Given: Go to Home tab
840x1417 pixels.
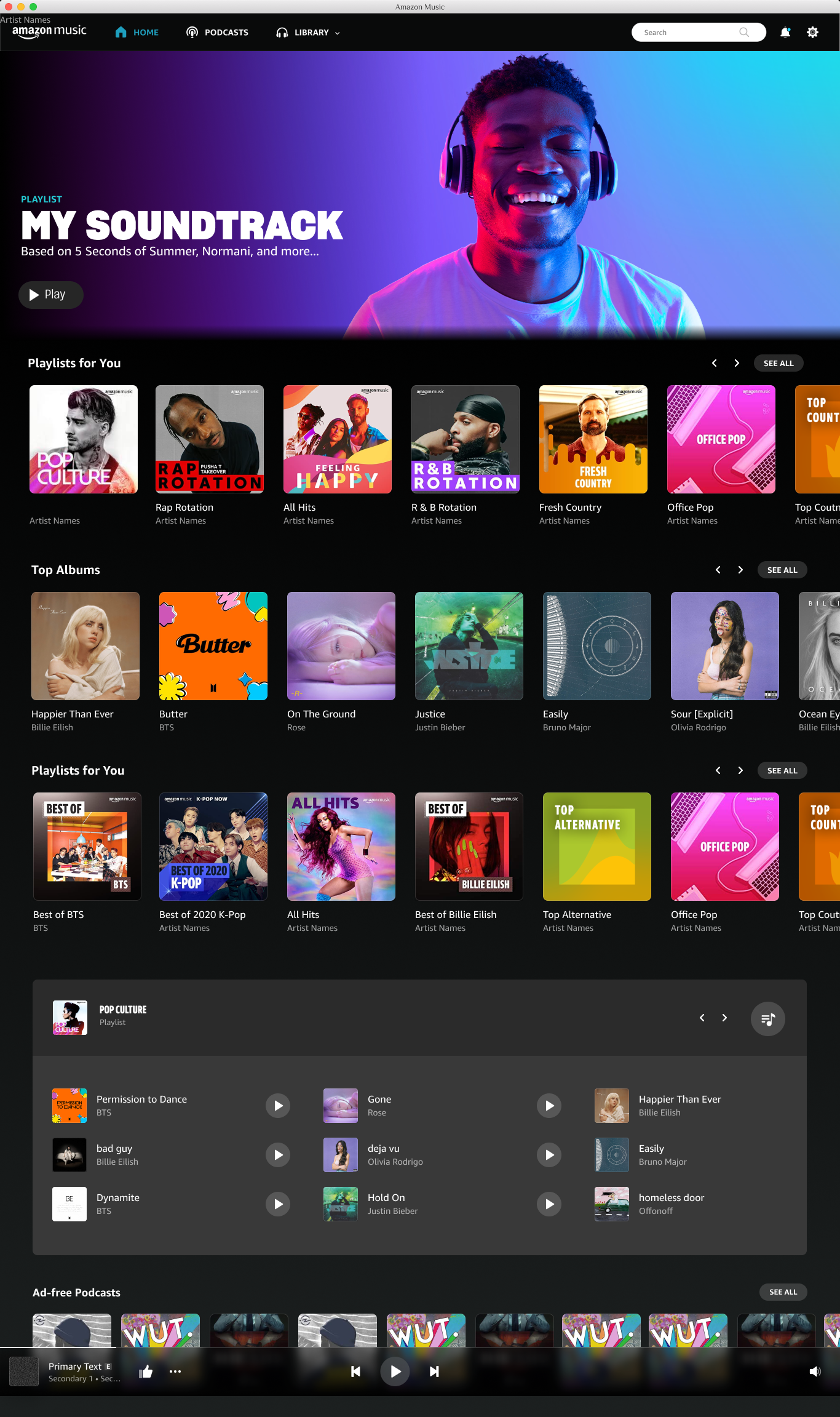Looking at the screenshot, I should pyautogui.click(x=137, y=32).
